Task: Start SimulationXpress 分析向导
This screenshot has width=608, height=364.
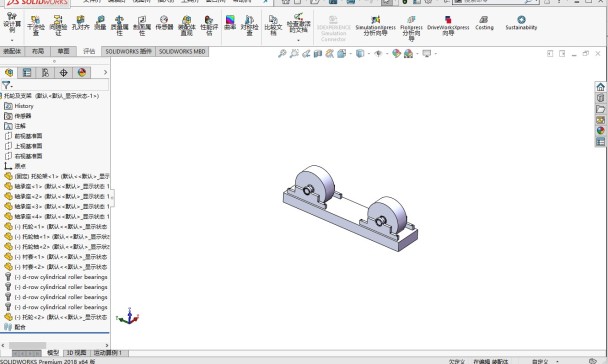Action: [x=375, y=26]
